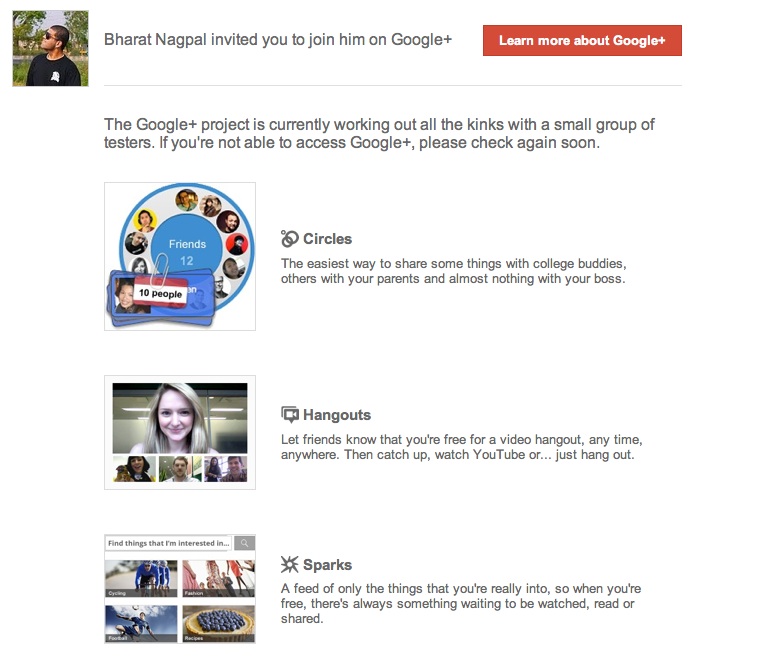757x668 pixels.
Task: Click the blue Friends 12 circle
Action: pos(187,247)
